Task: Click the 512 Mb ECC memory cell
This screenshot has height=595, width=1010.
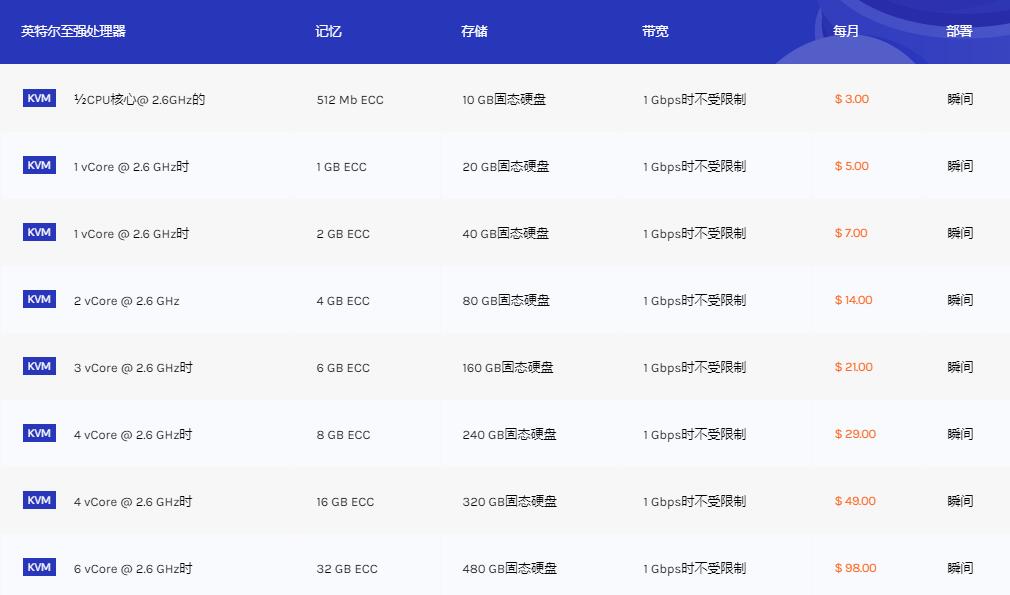Action: [350, 100]
